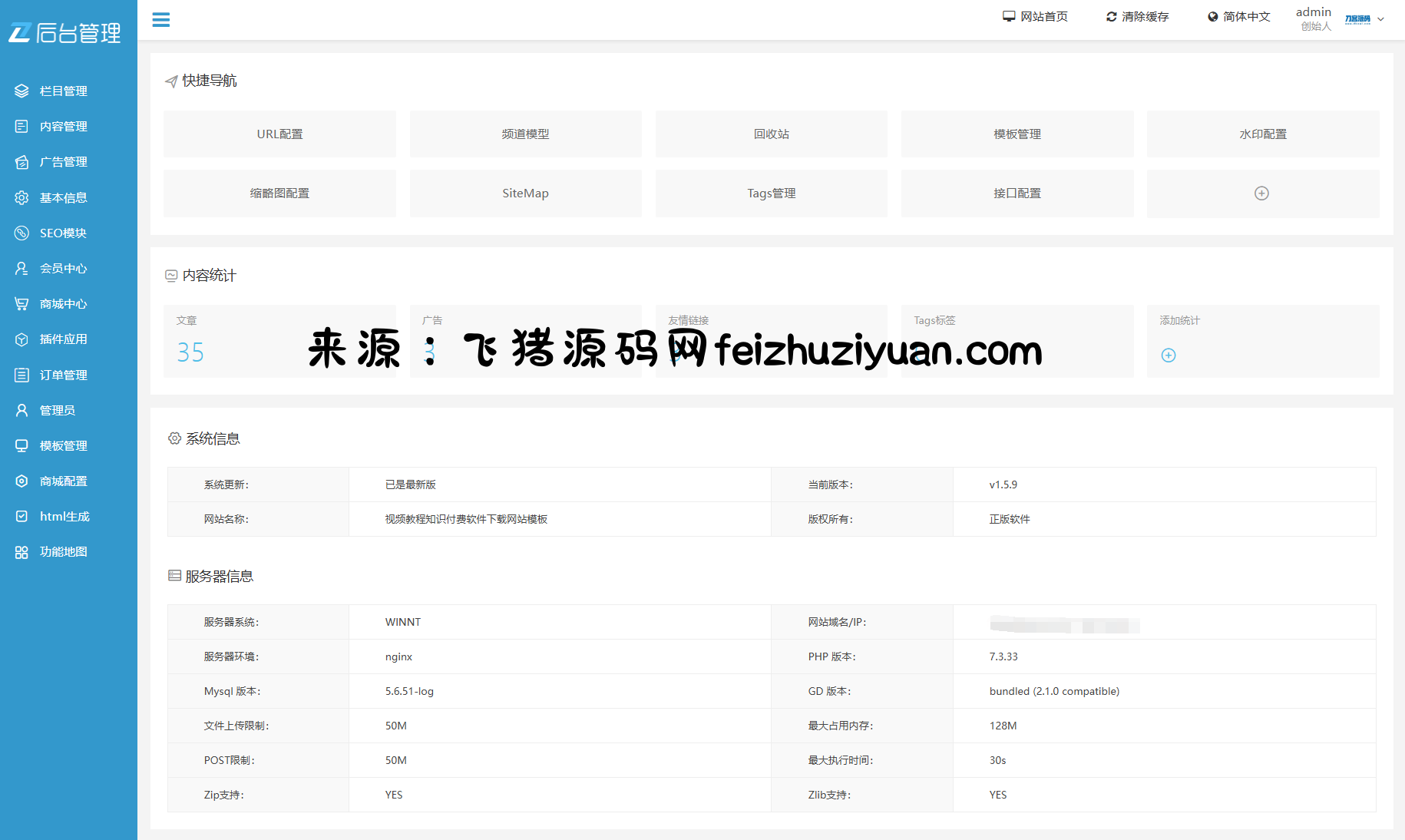This screenshot has width=1405, height=840.
Task: Open 插件应用 menu item
Action: point(64,339)
